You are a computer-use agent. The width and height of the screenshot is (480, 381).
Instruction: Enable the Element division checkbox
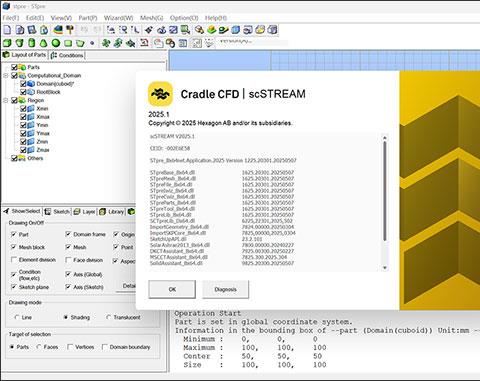pyautogui.click(x=14, y=260)
